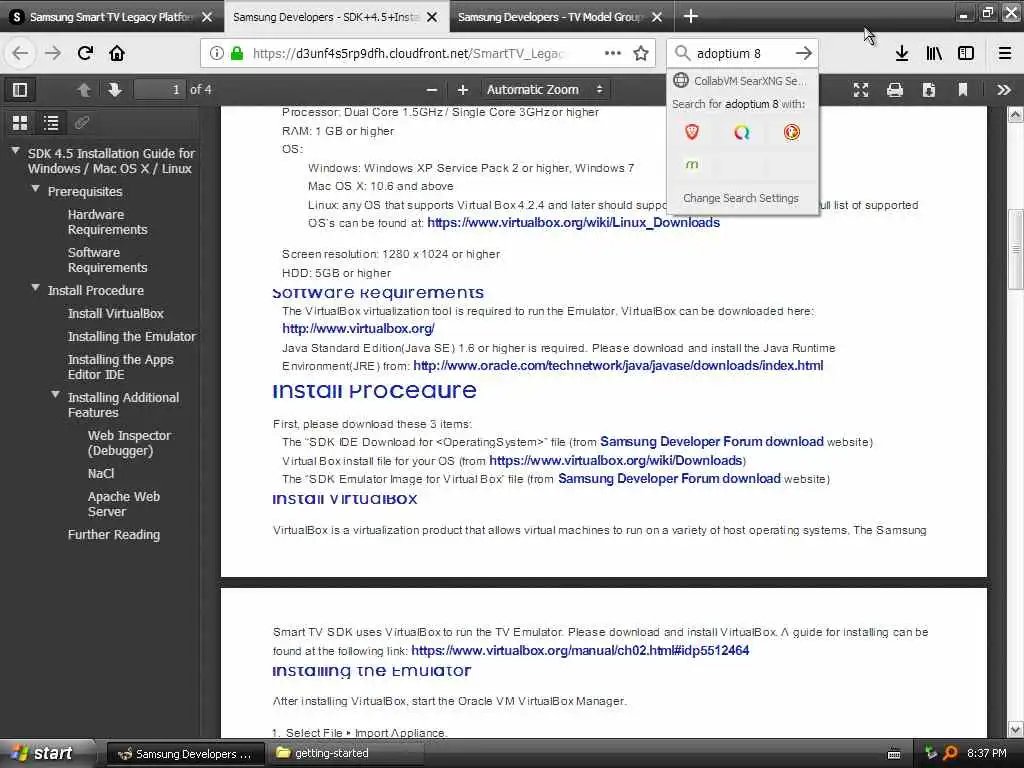
Task: Open the Library menu icon
Action: 934,53
